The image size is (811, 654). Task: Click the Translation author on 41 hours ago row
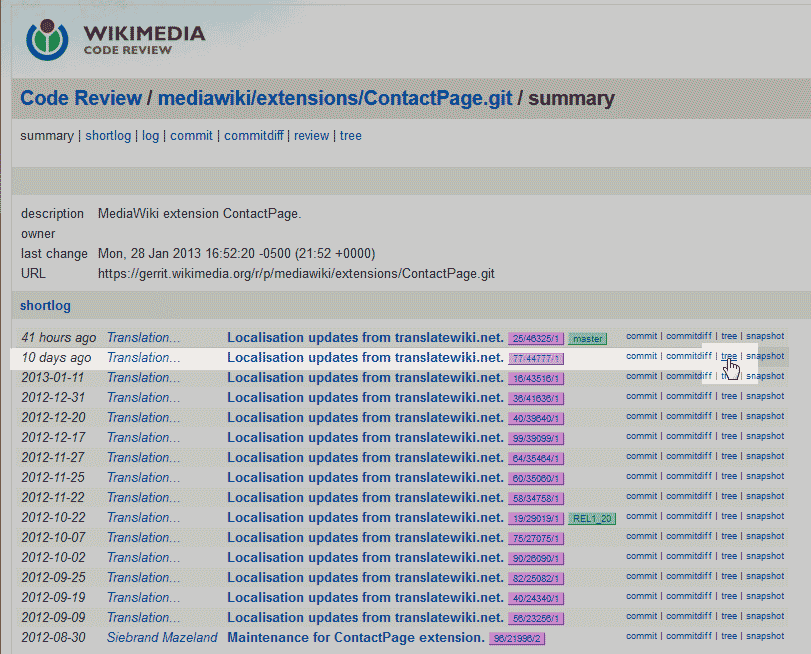[x=143, y=338]
